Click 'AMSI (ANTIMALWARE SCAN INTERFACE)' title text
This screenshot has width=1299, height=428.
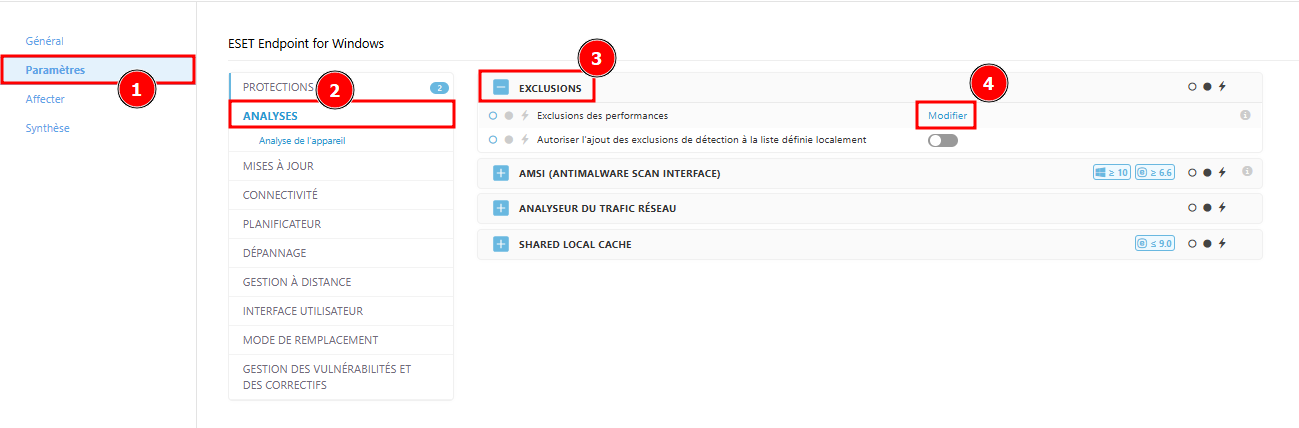tap(620, 173)
